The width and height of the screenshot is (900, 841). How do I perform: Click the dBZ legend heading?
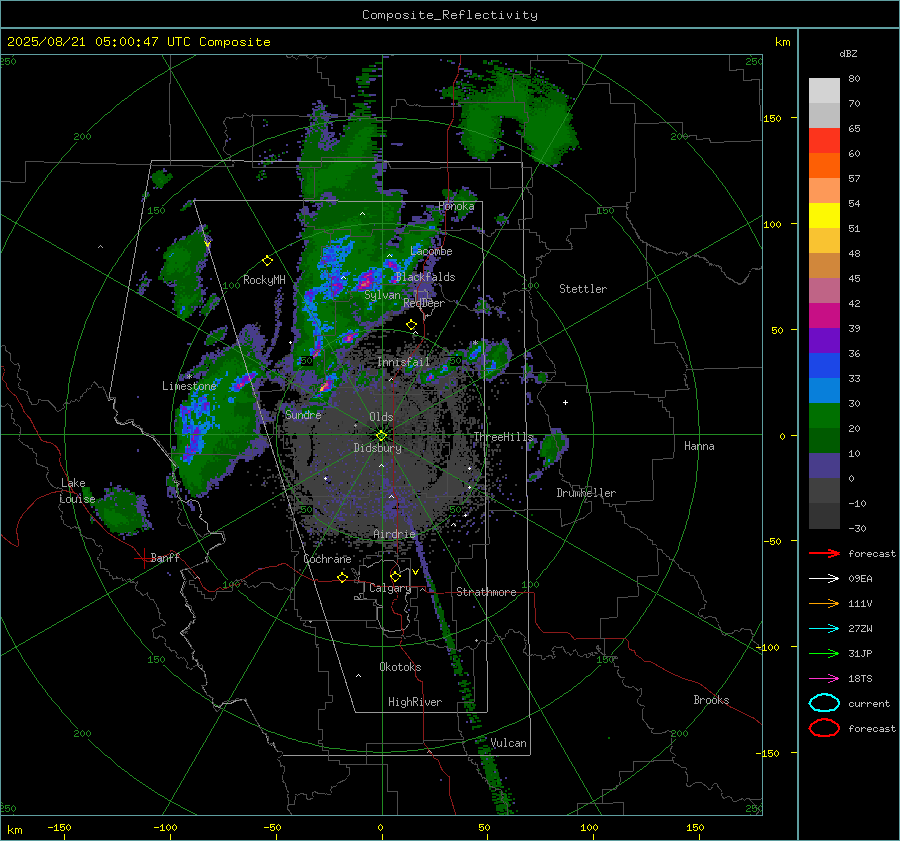pyautogui.click(x=848, y=53)
